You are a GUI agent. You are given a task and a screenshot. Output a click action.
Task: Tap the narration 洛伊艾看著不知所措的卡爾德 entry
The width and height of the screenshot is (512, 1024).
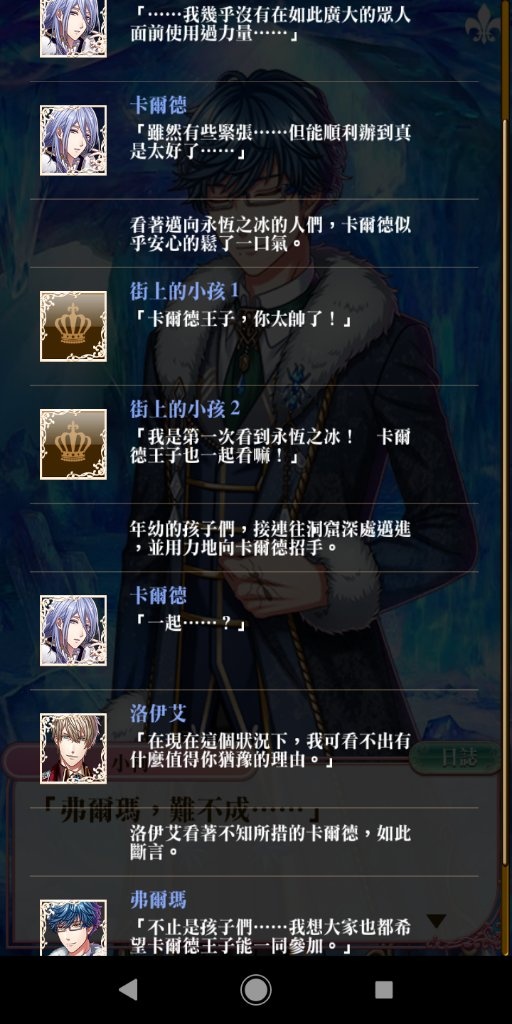(270, 842)
